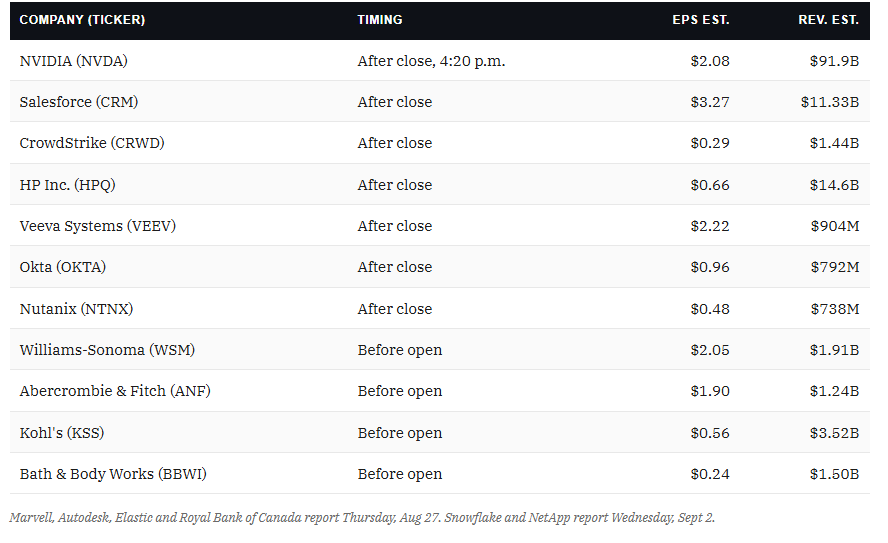888x543 pixels.
Task: Click the italic footnote about Marvell and Autodesk
Action: point(362,518)
